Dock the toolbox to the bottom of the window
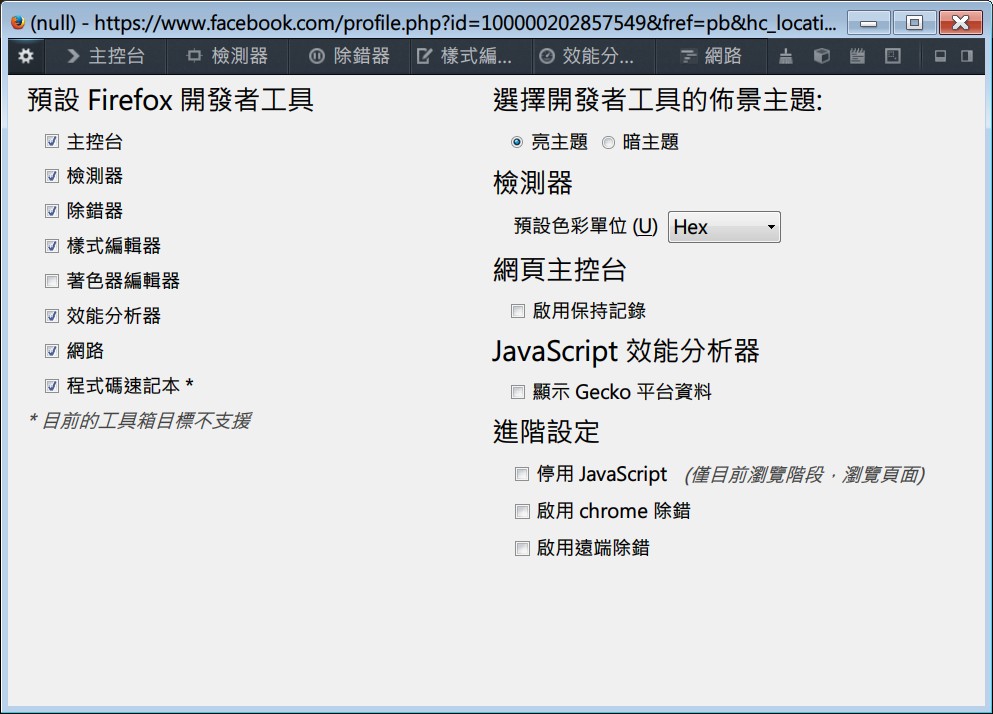993x714 pixels. pos(940,56)
